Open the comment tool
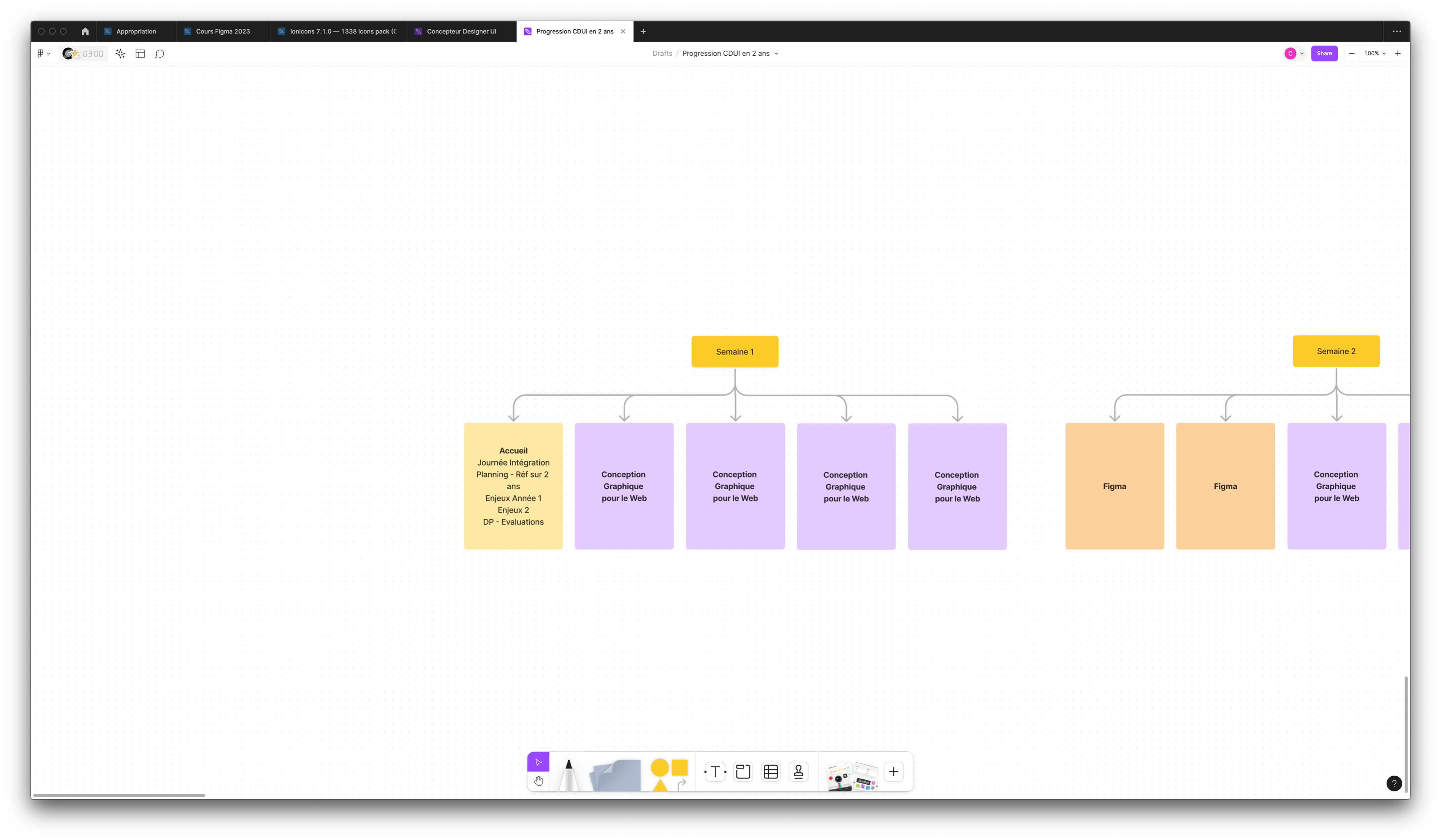 160,54
